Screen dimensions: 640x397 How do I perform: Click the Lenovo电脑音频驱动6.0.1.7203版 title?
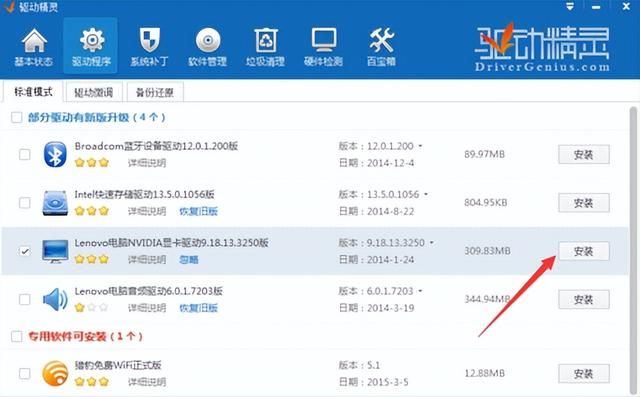click(x=149, y=291)
